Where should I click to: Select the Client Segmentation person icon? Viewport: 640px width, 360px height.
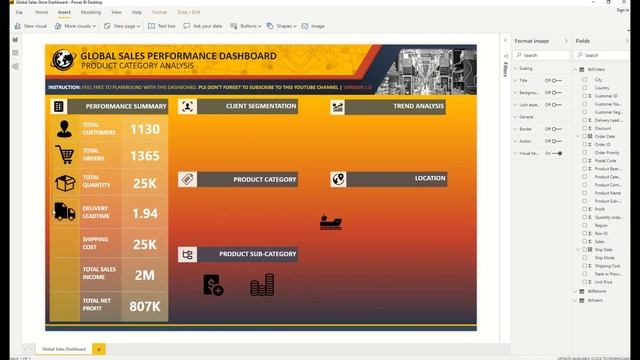[187, 107]
